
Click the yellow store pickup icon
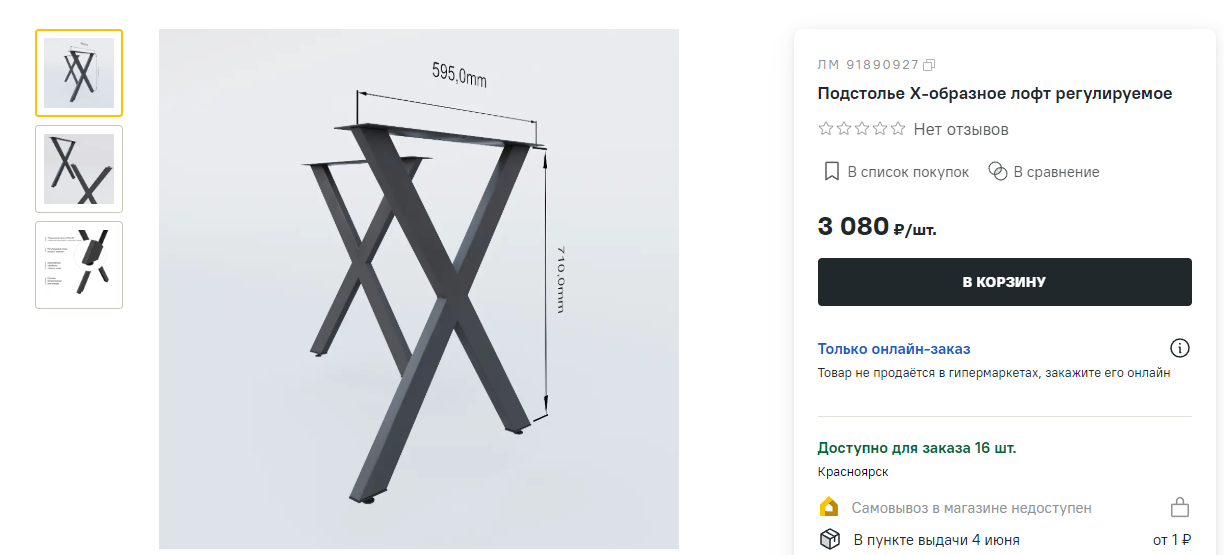[829, 507]
